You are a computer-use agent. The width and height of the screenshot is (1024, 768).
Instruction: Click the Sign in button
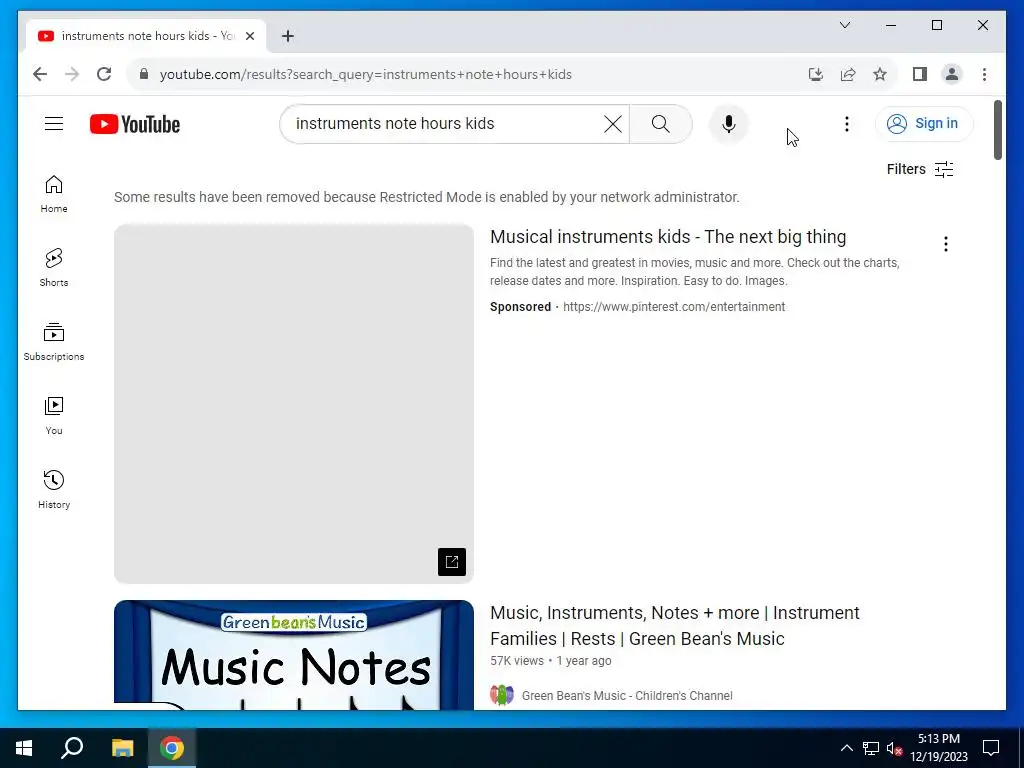[923, 123]
